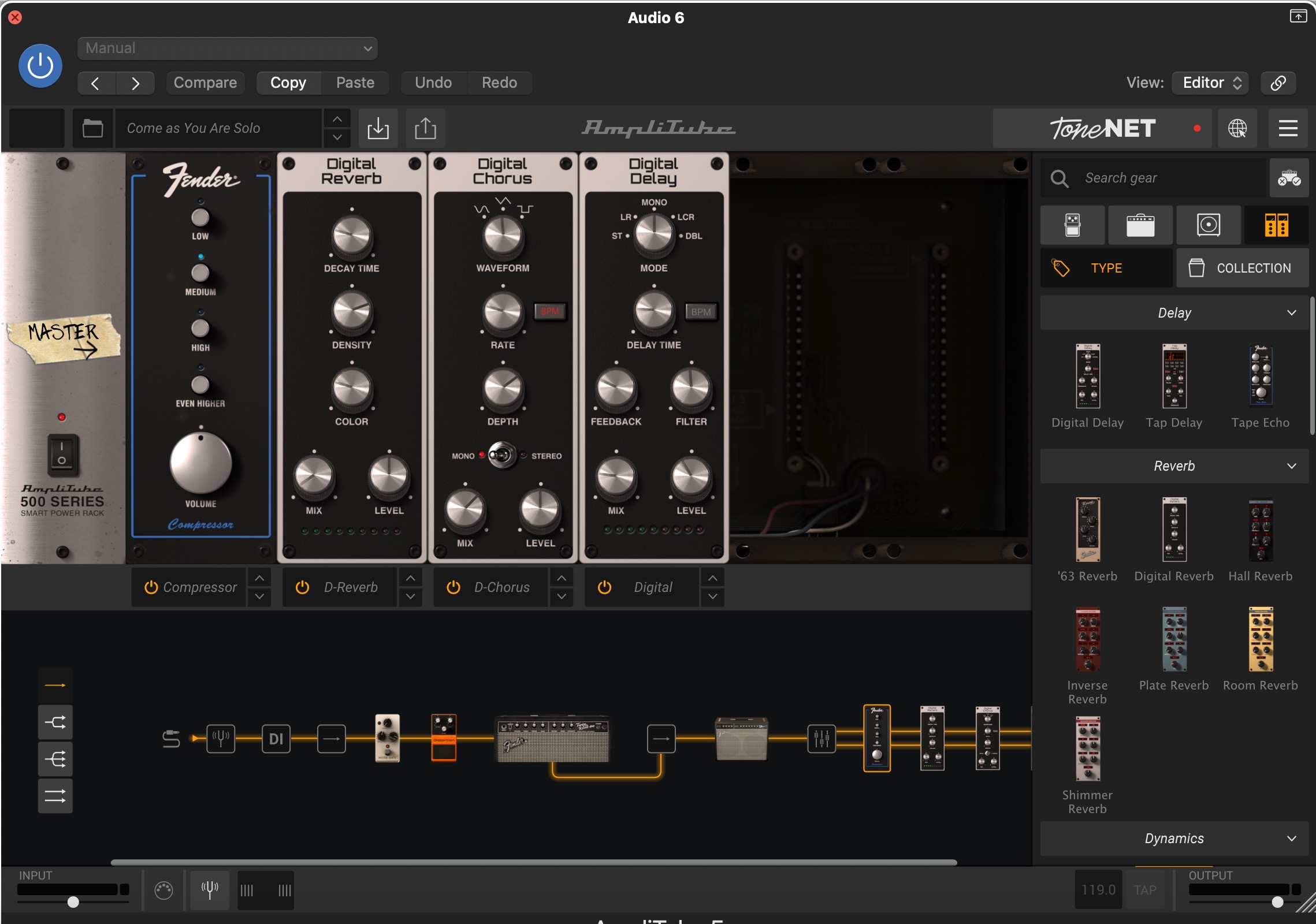Select the split-path routing icon
The image size is (1316, 924).
[55, 722]
